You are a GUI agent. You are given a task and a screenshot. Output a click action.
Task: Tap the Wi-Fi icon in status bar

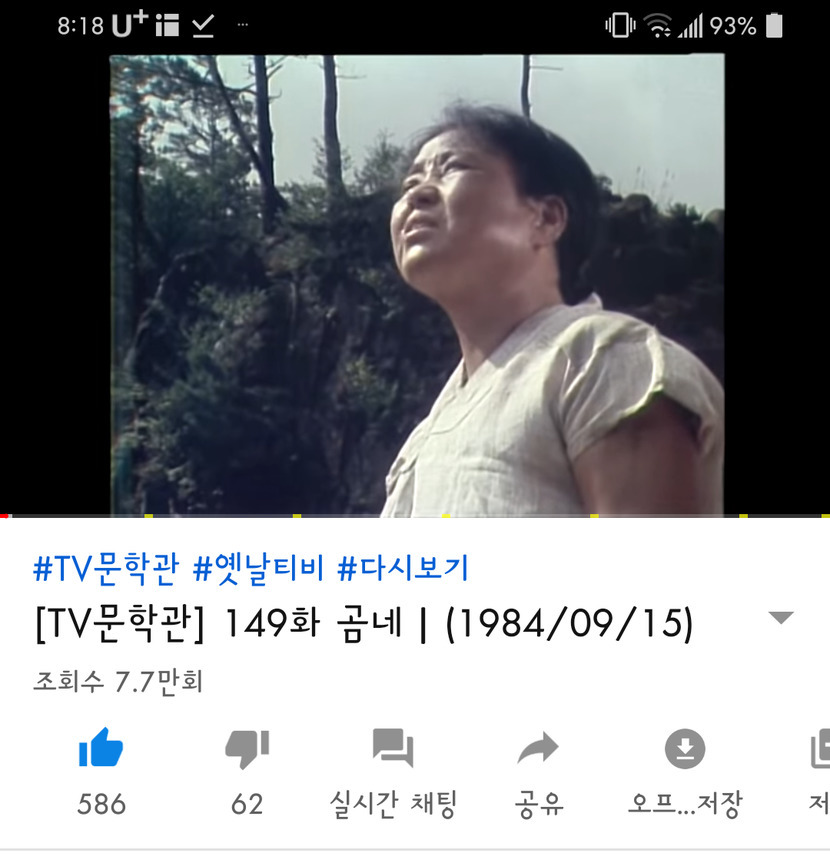(657, 25)
